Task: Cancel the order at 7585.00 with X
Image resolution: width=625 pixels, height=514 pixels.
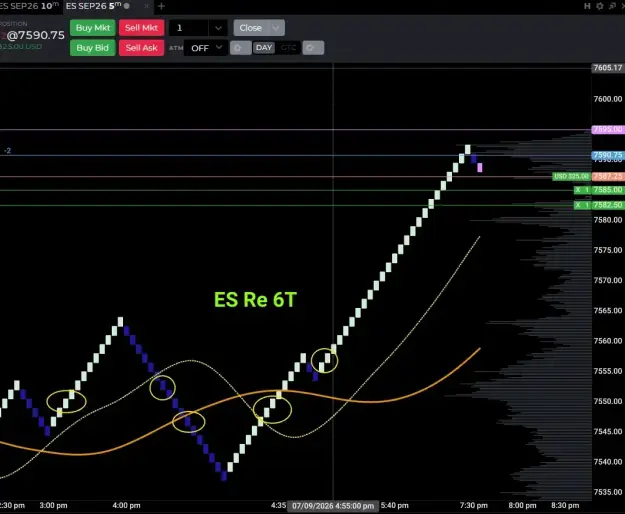Action: 578,190
